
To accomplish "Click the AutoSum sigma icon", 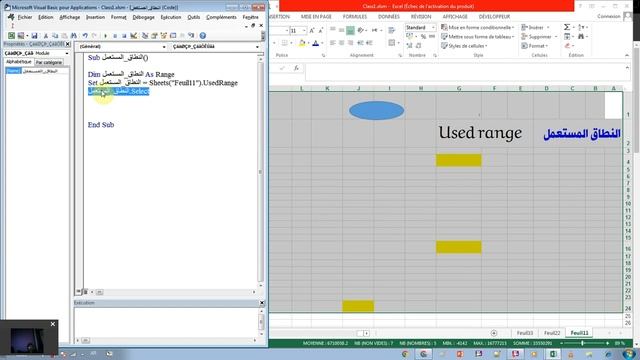I will (567, 27).
